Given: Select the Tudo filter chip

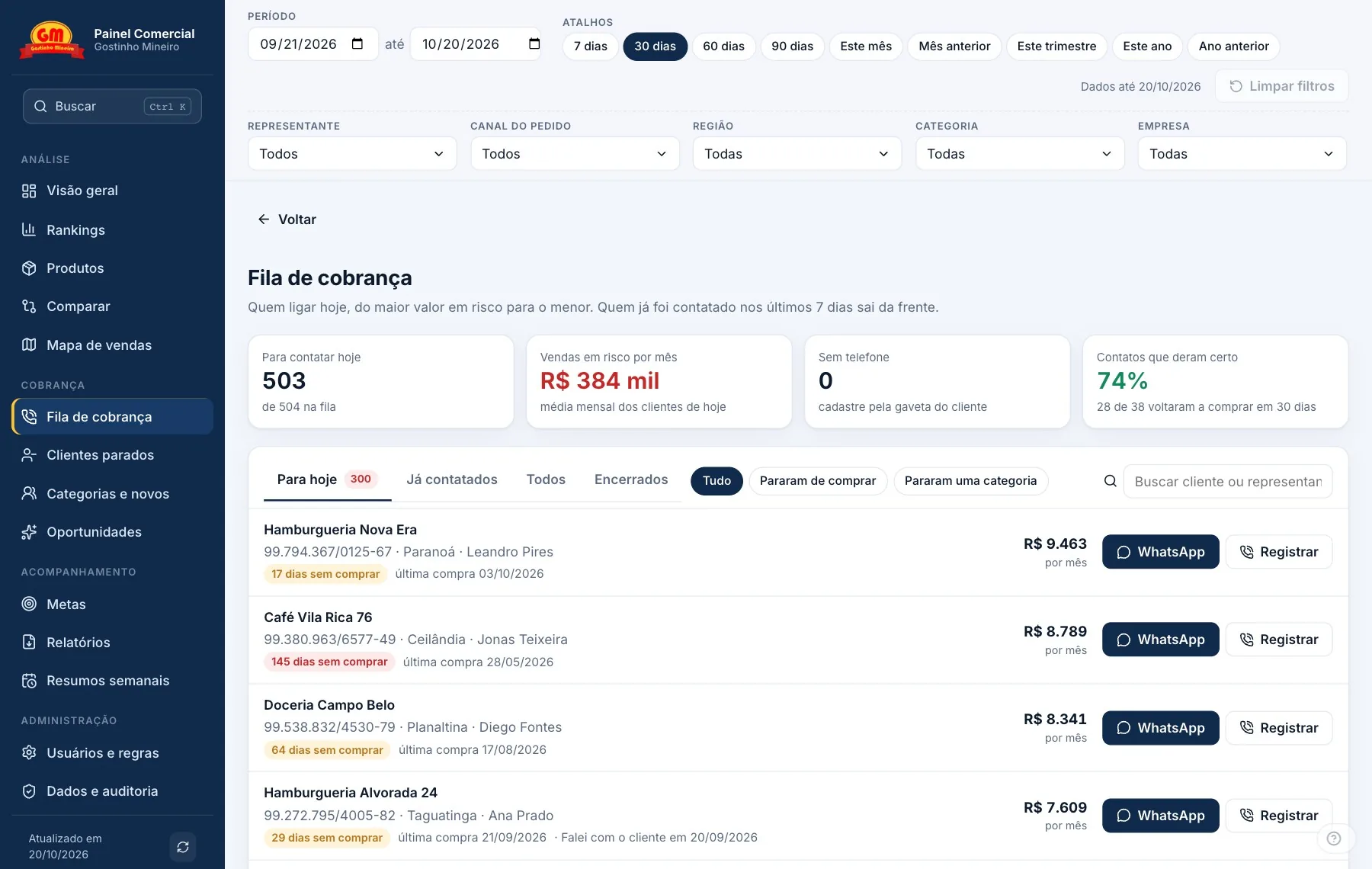Looking at the screenshot, I should [717, 481].
